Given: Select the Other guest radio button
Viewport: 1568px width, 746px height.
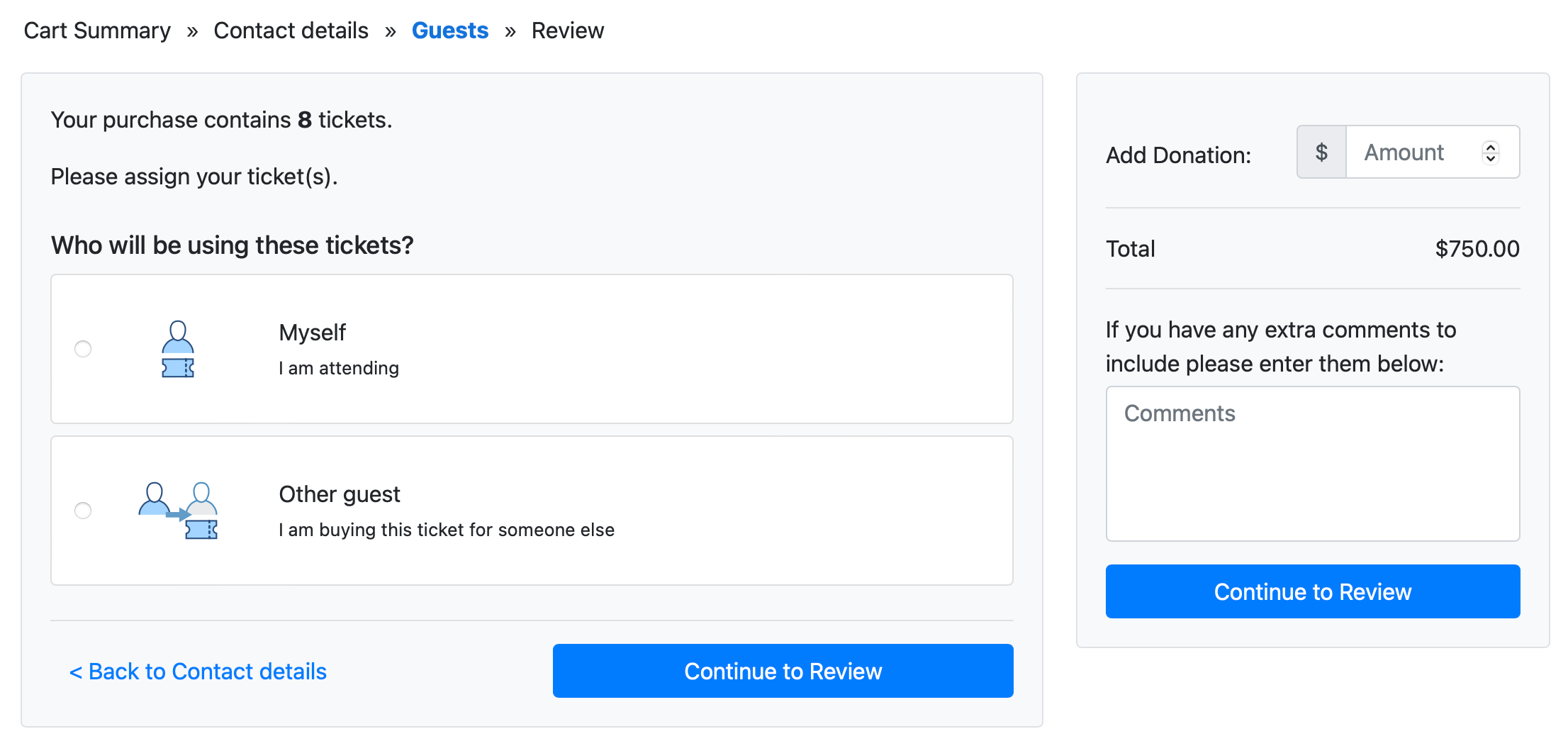Looking at the screenshot, I should pos(83,511).
